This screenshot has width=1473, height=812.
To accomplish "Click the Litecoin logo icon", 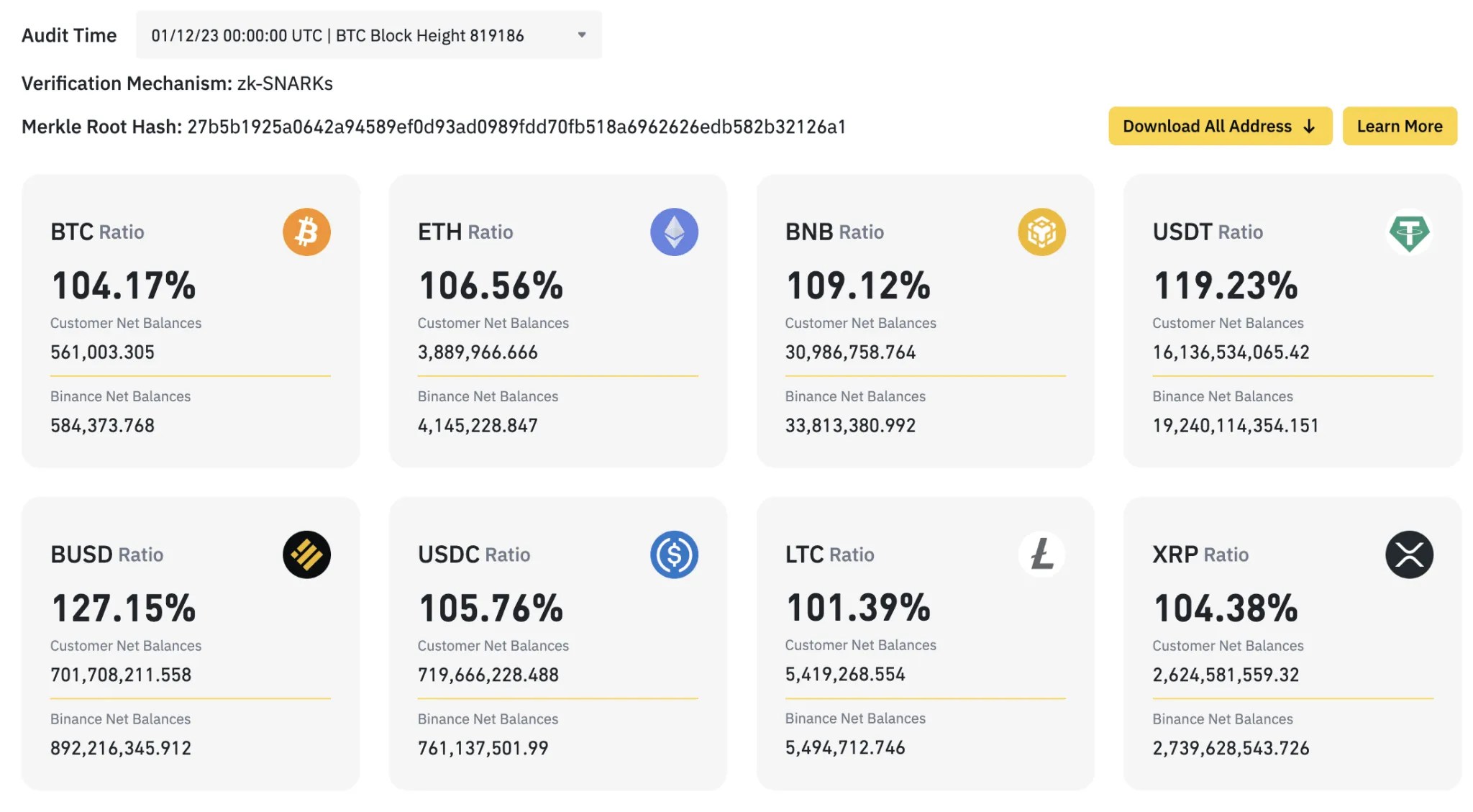I will point(1041,555).
